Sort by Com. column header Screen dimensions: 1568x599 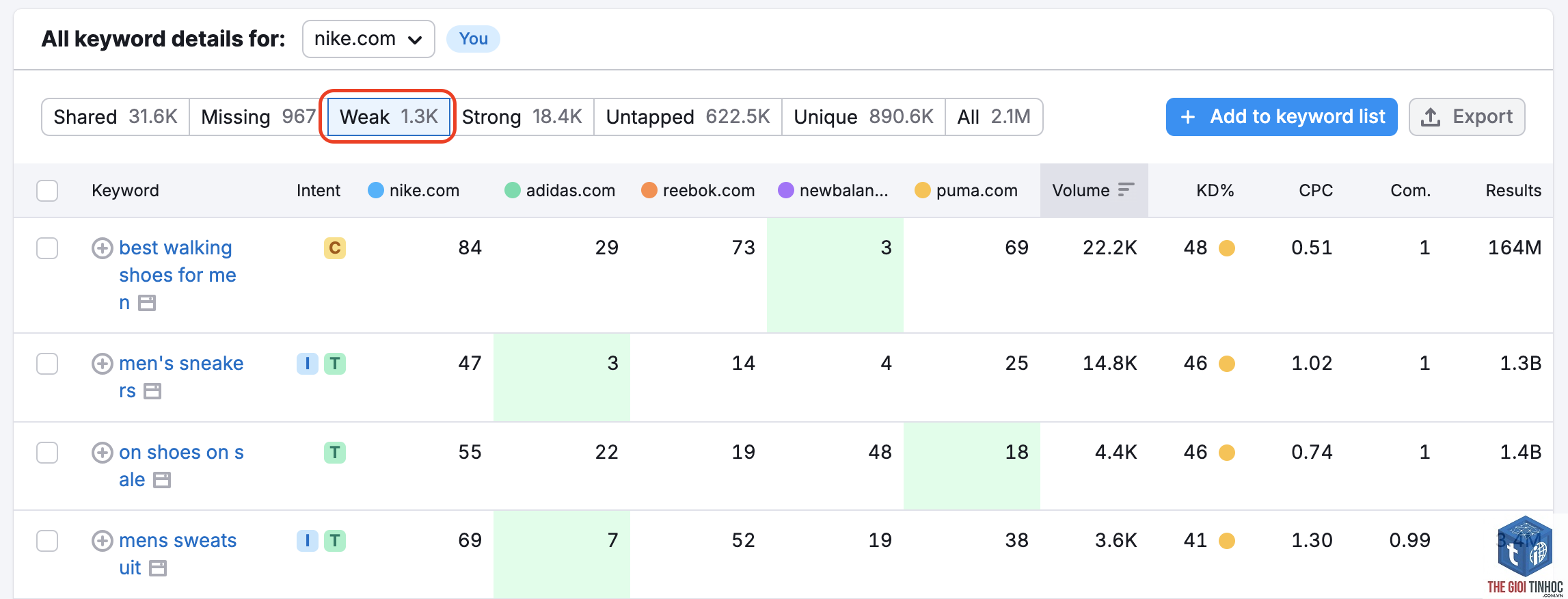[1410, 190]
